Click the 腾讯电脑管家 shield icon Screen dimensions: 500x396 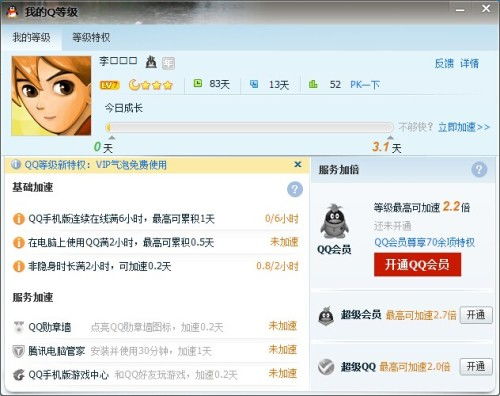pos(18,351)
